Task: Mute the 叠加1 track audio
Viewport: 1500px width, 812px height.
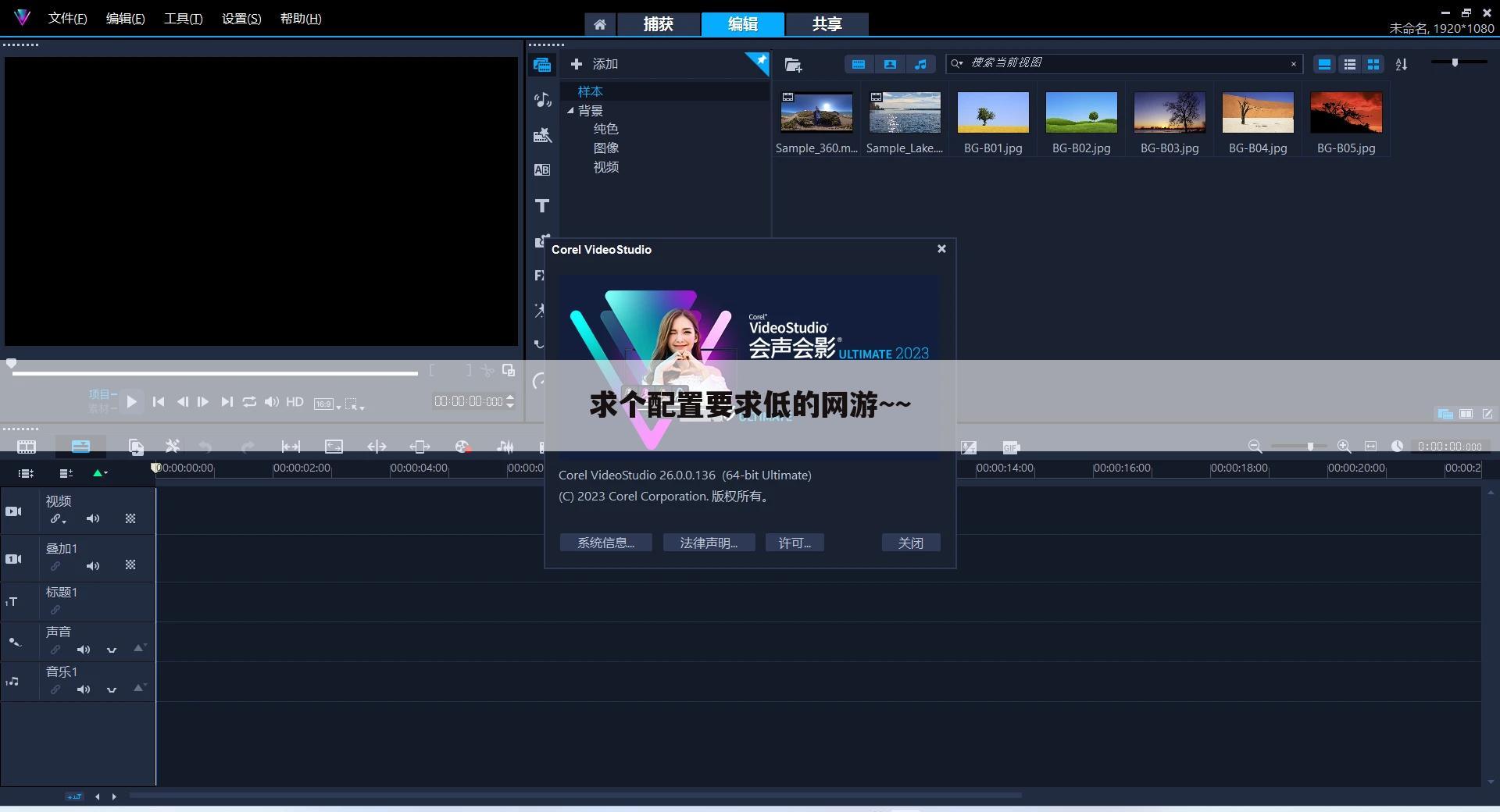Action: 93,566
